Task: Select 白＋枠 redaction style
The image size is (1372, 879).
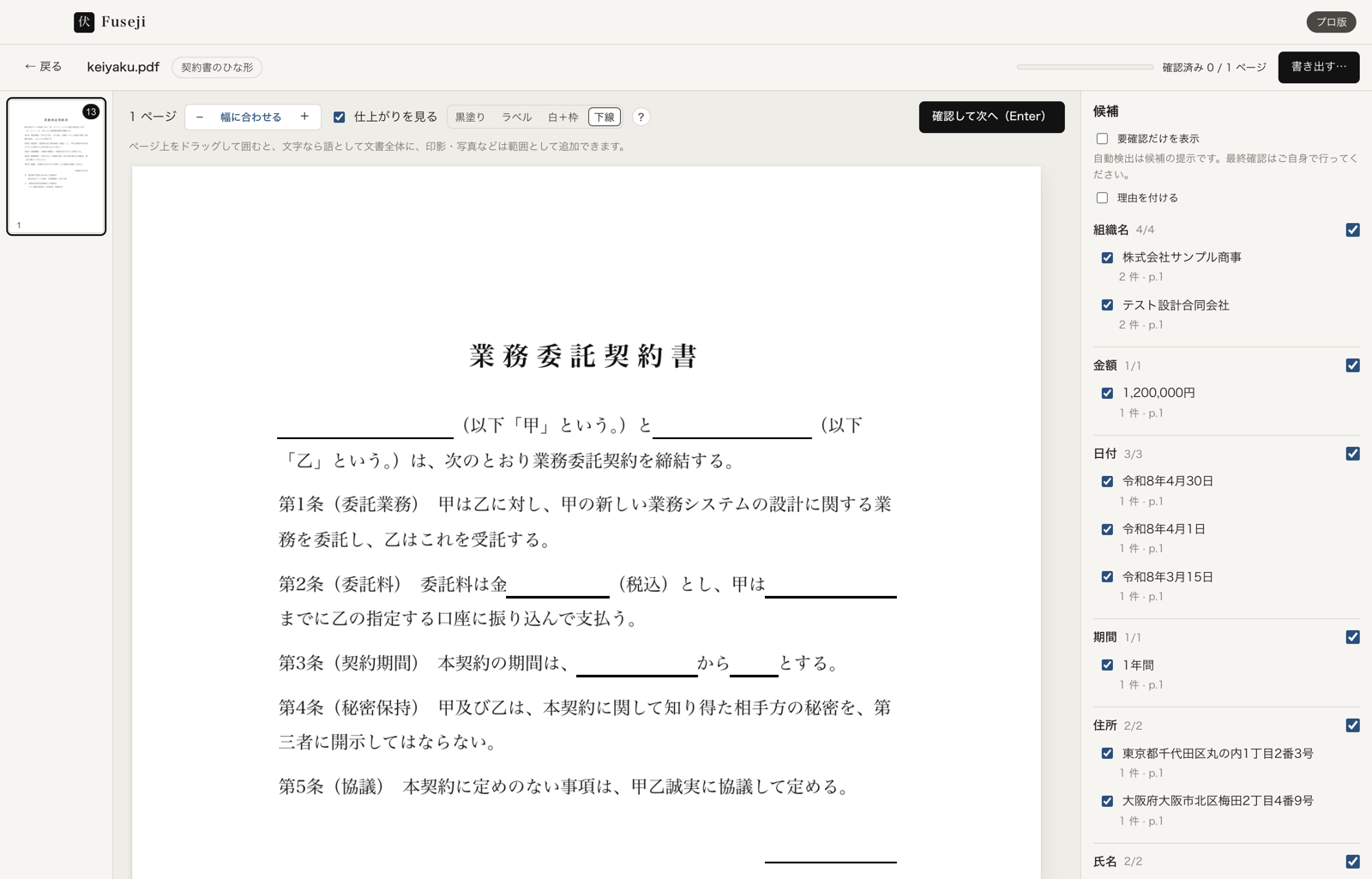Action: click(563, 117)
